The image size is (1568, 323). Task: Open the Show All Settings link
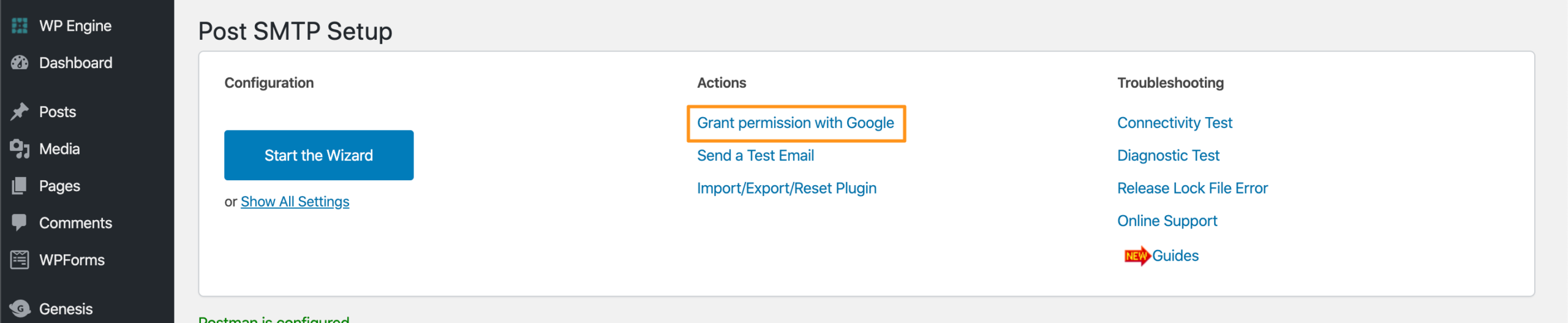point(295,202)
